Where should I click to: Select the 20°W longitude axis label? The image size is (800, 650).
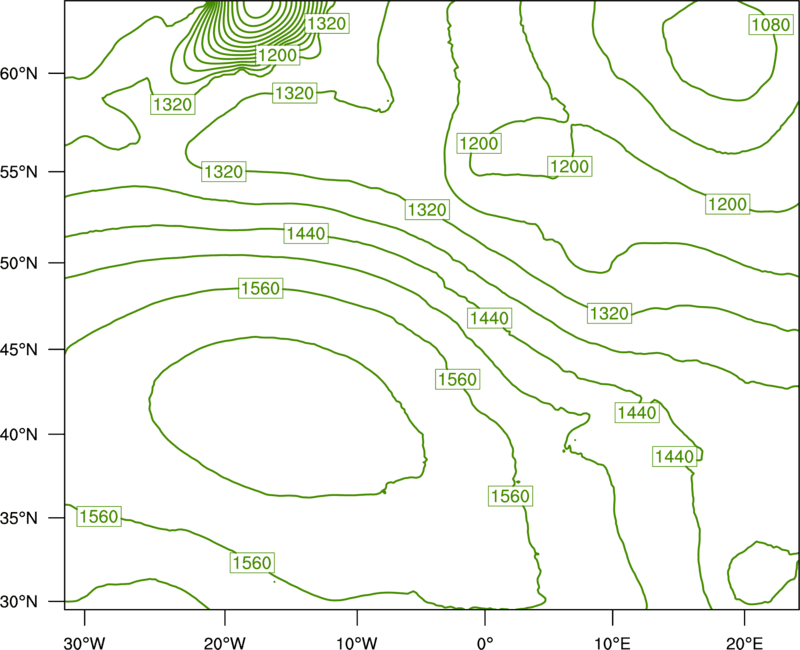[225, 643]
